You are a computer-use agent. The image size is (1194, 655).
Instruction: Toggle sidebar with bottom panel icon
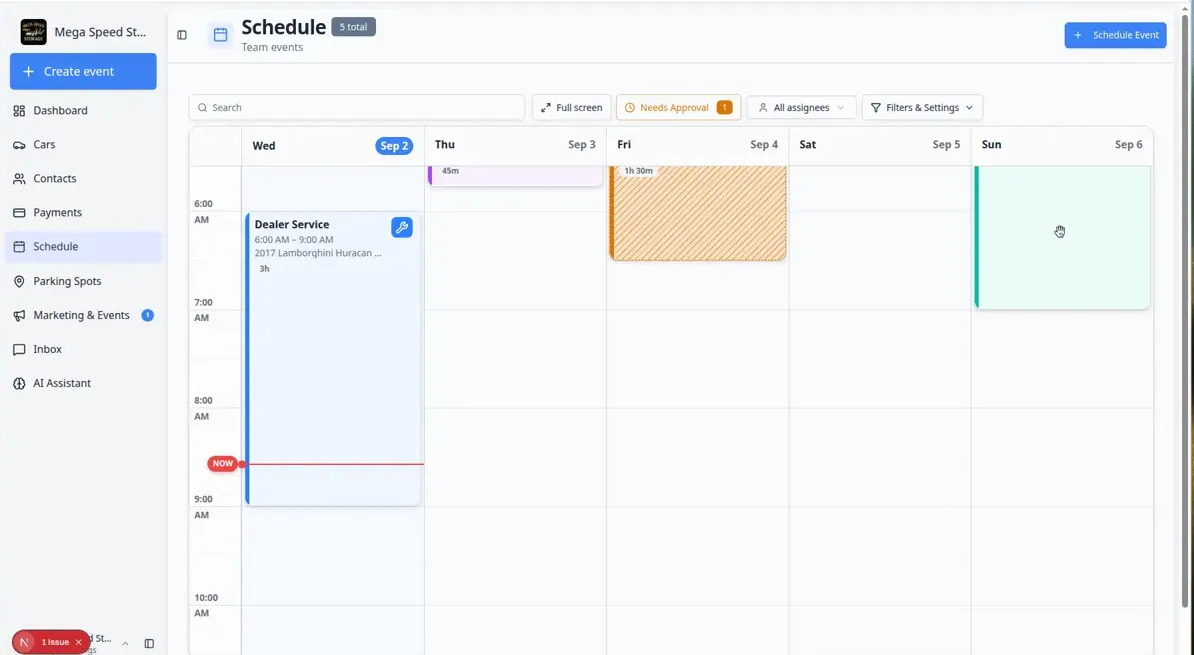tap(149, 644)
